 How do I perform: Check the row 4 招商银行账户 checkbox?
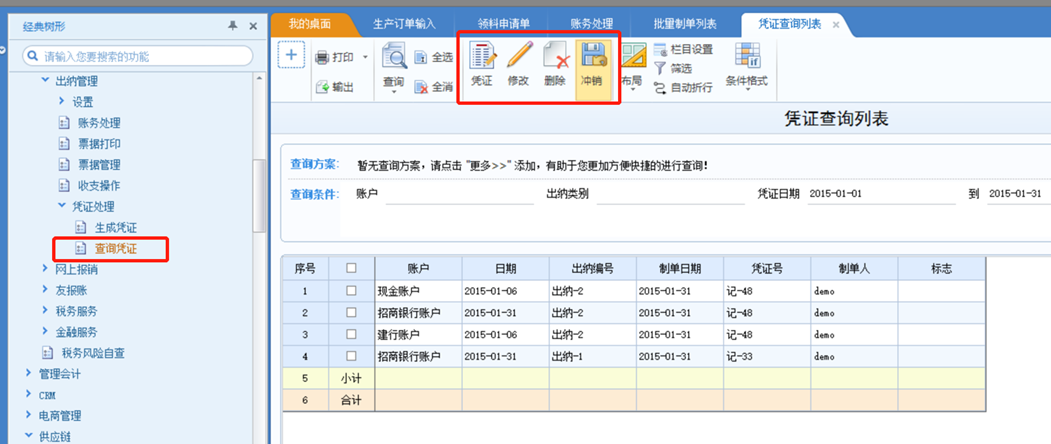click(x=351, y=356)
